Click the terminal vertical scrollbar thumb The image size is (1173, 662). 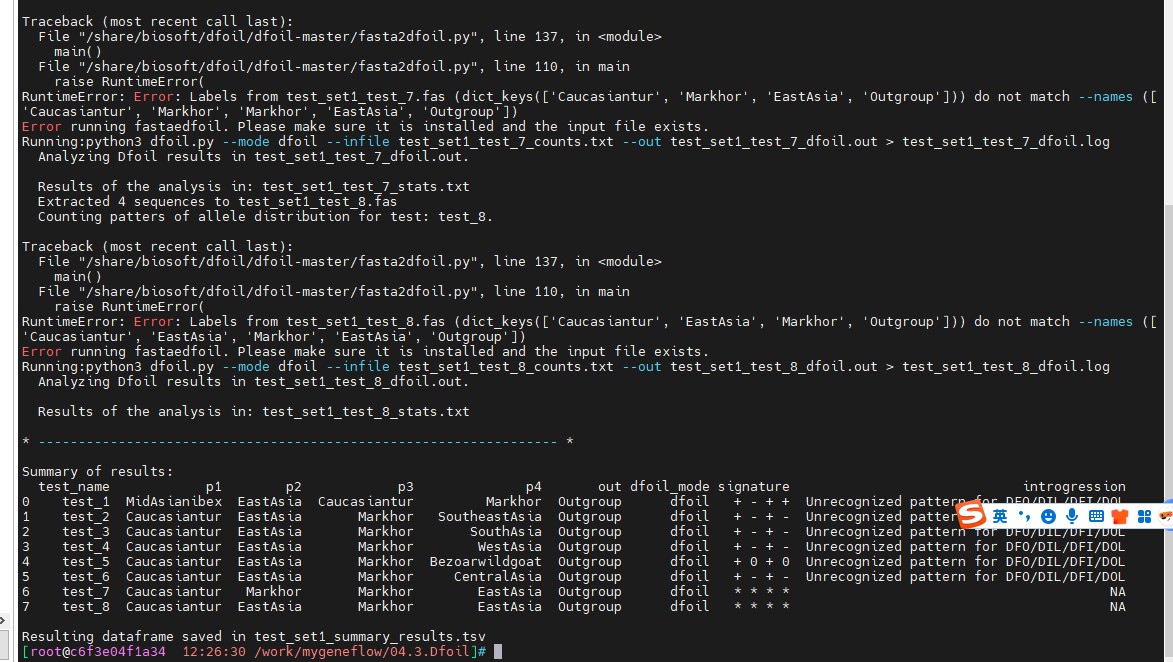click(1166, 420)
